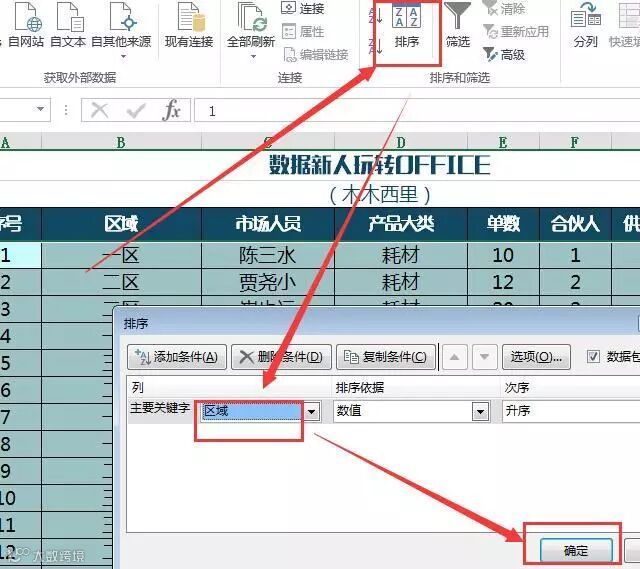Click the formula bar Enter checkmark icon
Image resolution: width=640 pixels, height=569 pixels.
(x=136, y=110)
